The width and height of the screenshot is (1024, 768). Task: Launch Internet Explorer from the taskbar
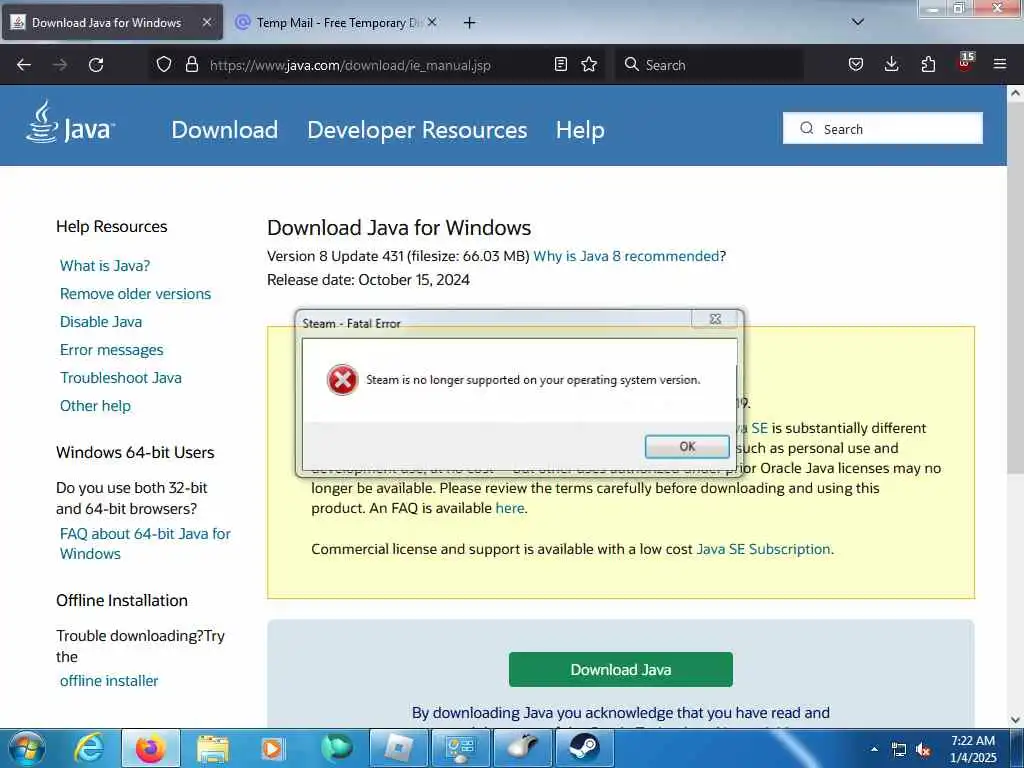click(89, 748)
